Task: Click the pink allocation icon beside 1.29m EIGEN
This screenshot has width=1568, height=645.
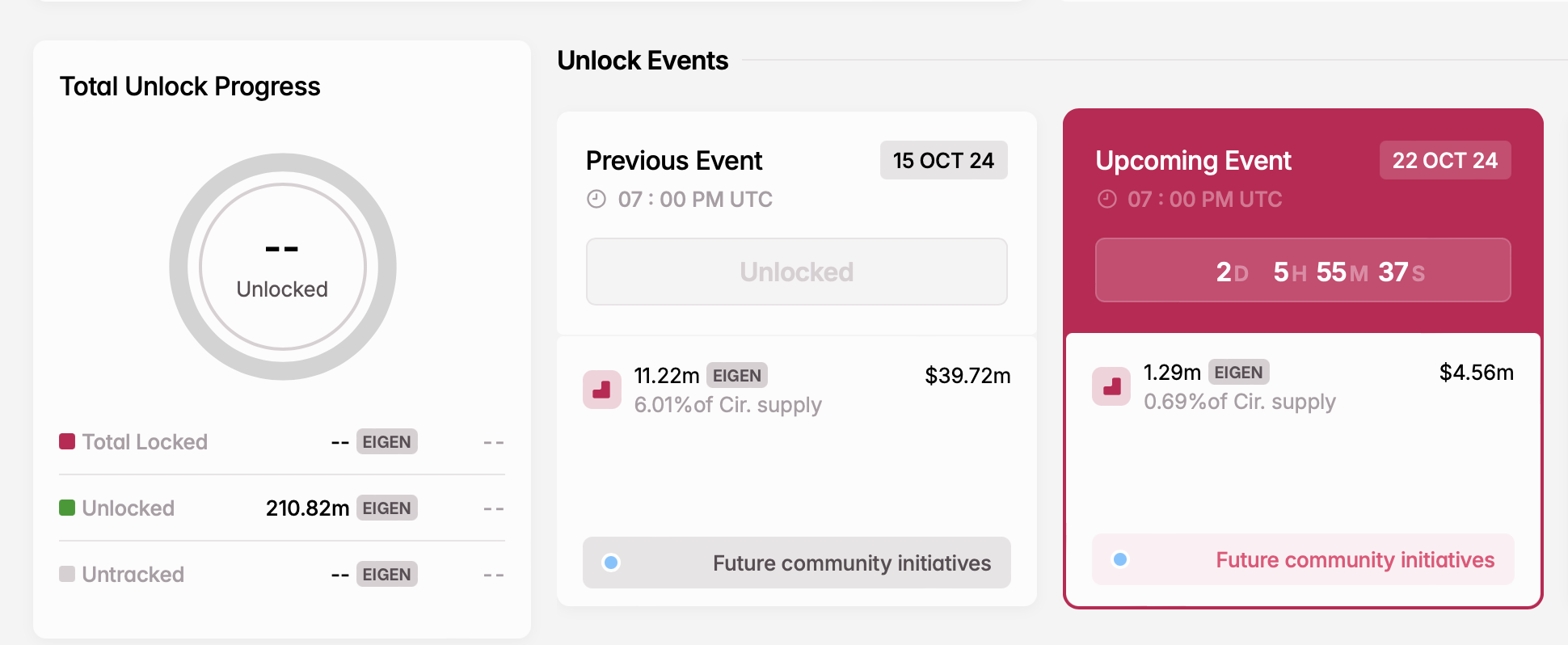Action: click(1111, 386)
